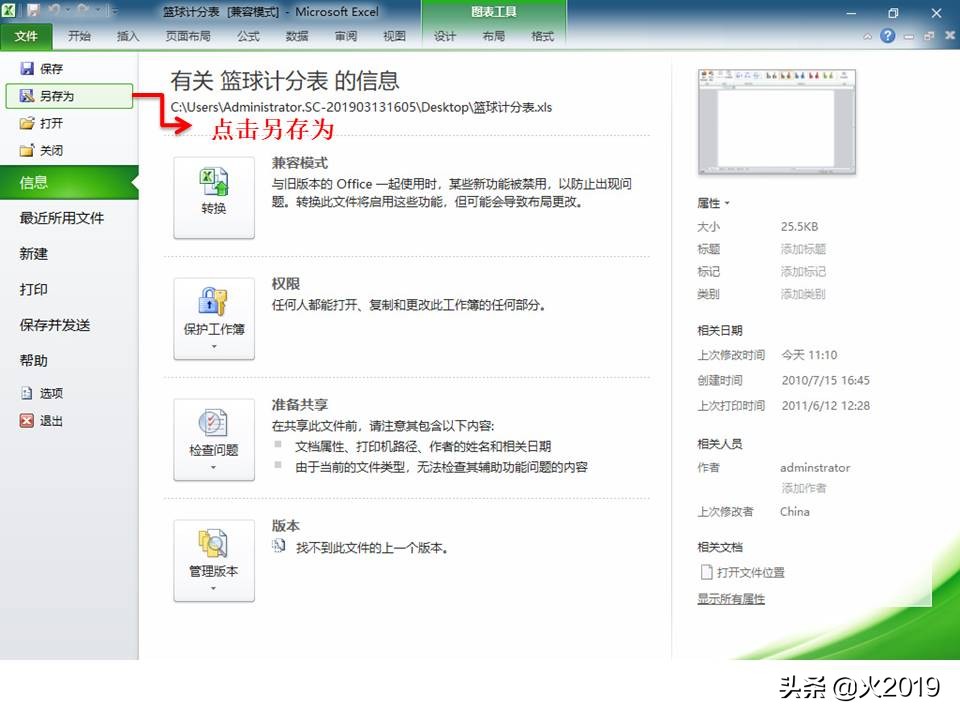Open the 新建 (New) section
This screenshot has width=960, height=720.
tap(34, 253)
